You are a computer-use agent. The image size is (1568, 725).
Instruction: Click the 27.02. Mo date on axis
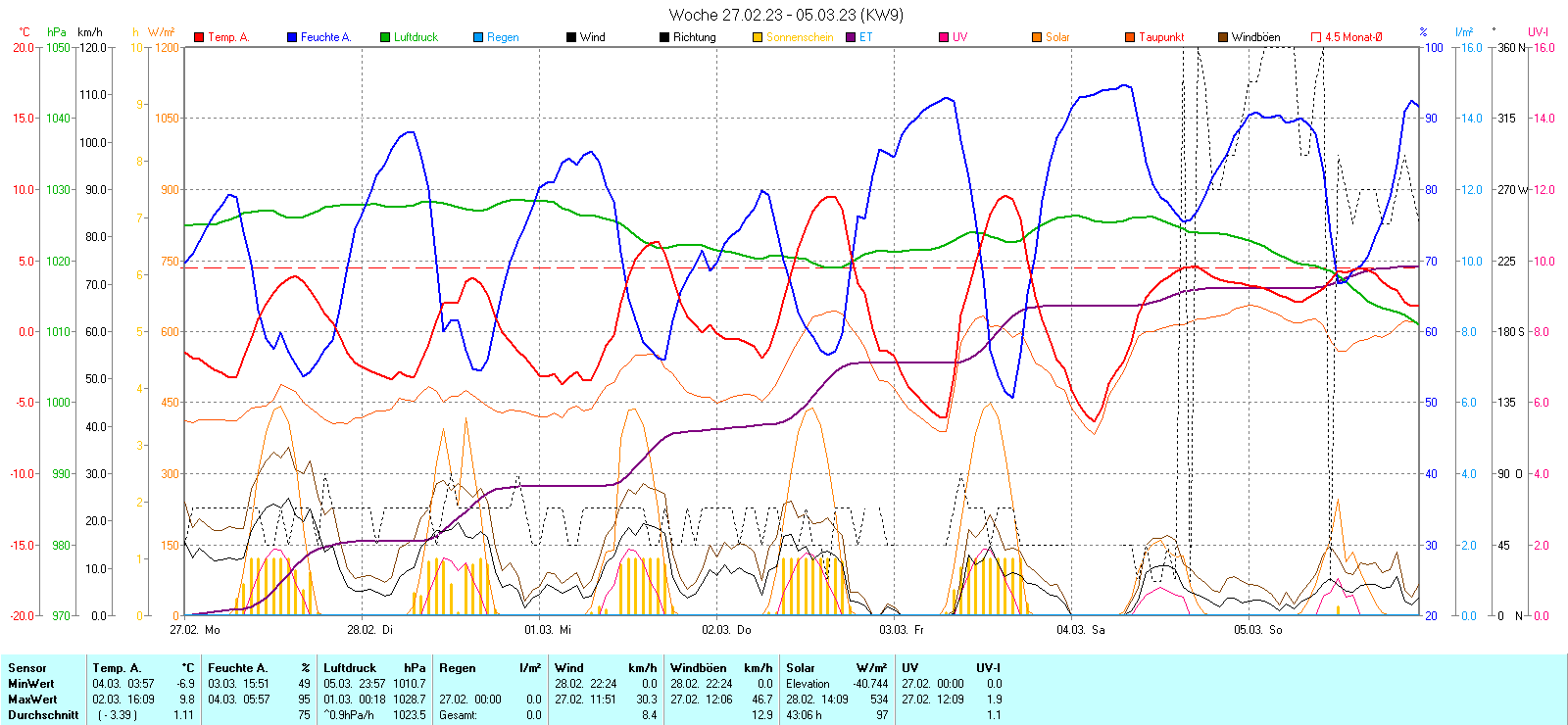(194, 630)
